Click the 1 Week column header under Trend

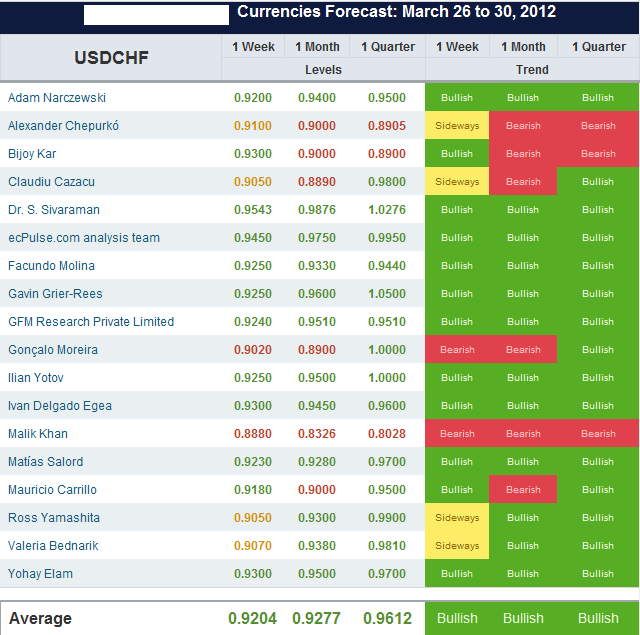(457, 47)
